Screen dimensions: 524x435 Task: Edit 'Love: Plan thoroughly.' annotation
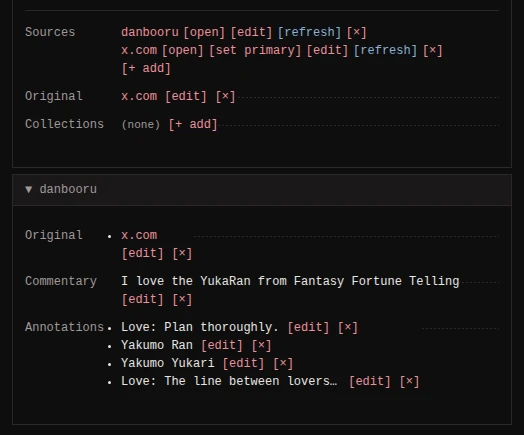[308, 327]
